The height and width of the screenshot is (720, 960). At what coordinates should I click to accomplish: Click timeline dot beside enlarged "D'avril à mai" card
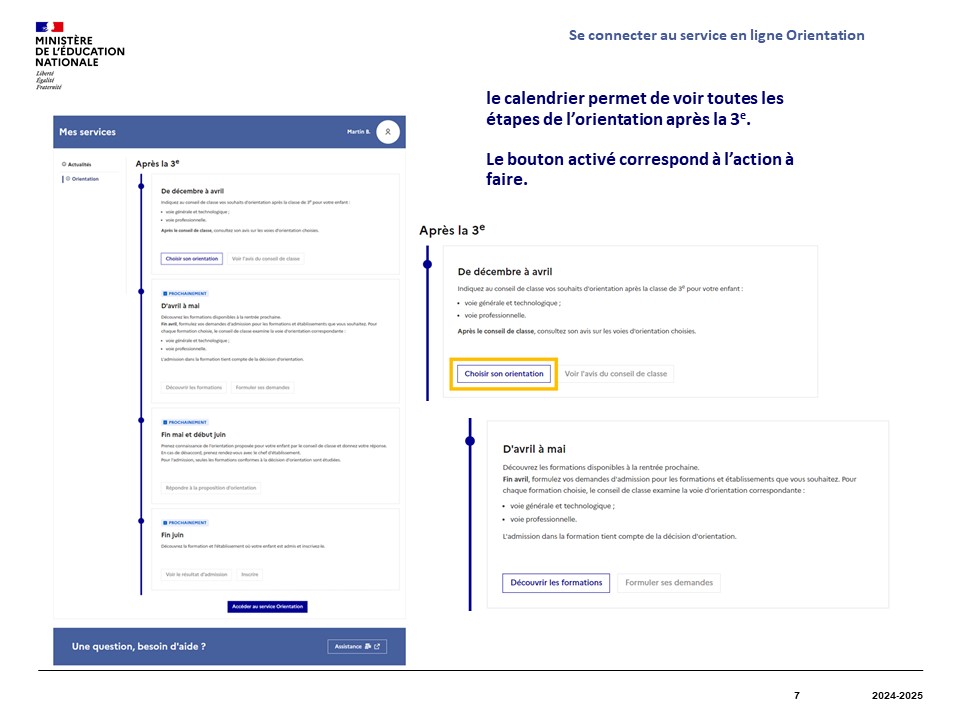469,437
